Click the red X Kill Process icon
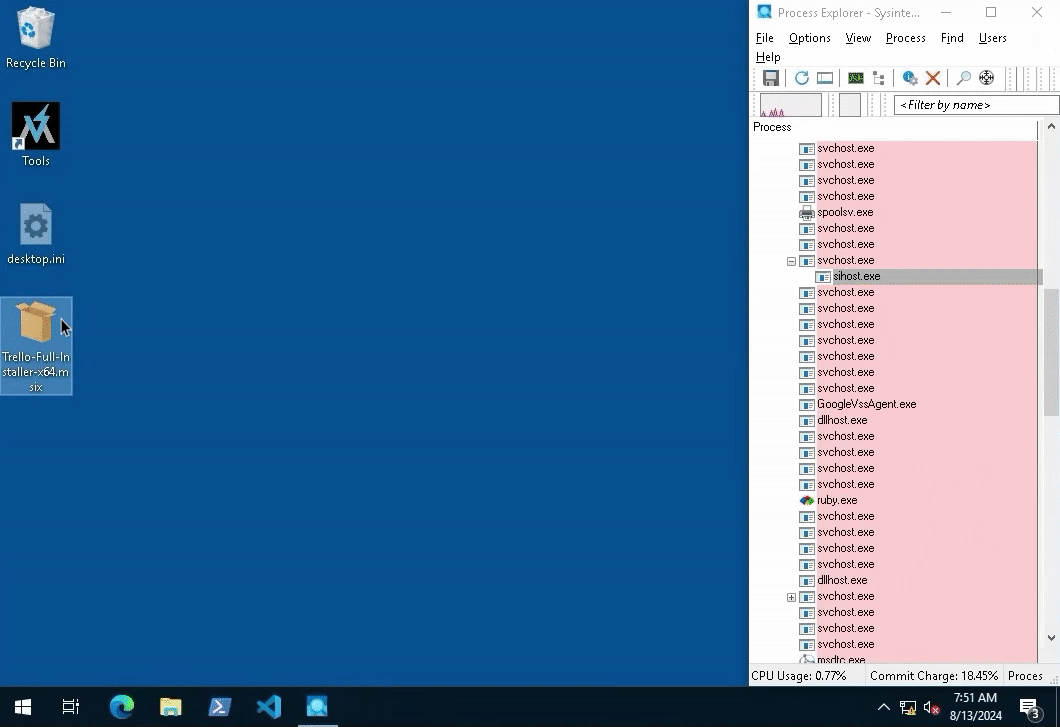 tap(933, 78)
